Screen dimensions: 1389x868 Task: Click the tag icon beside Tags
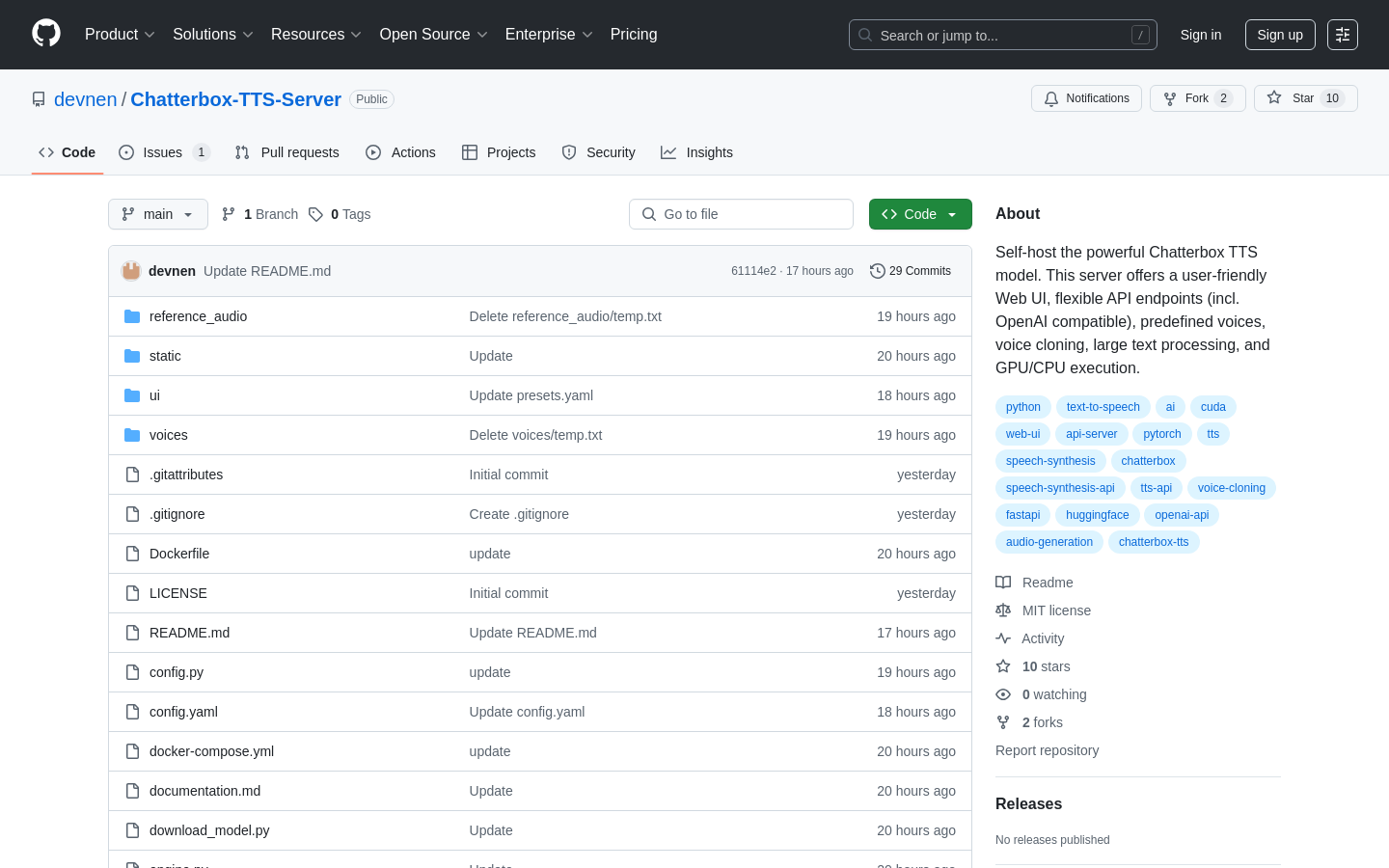[315, 214]
